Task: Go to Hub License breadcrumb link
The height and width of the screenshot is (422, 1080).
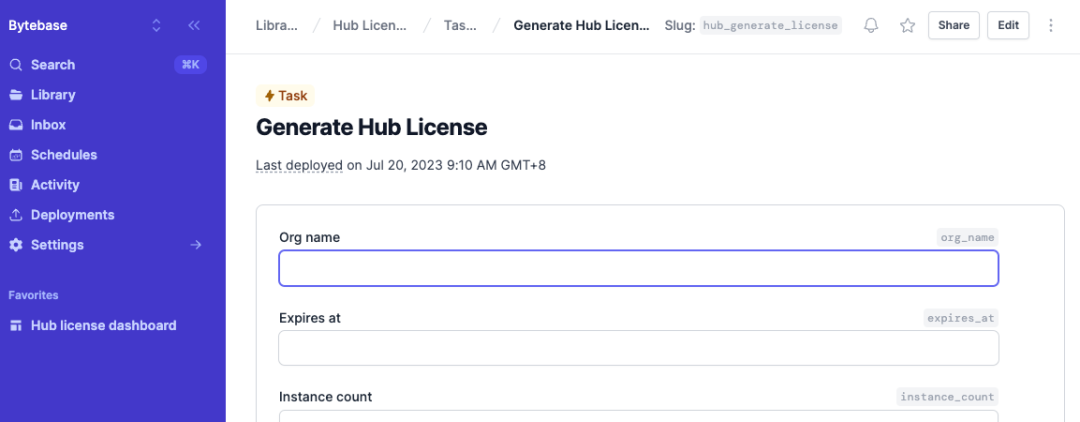Action: coord(370,26)
